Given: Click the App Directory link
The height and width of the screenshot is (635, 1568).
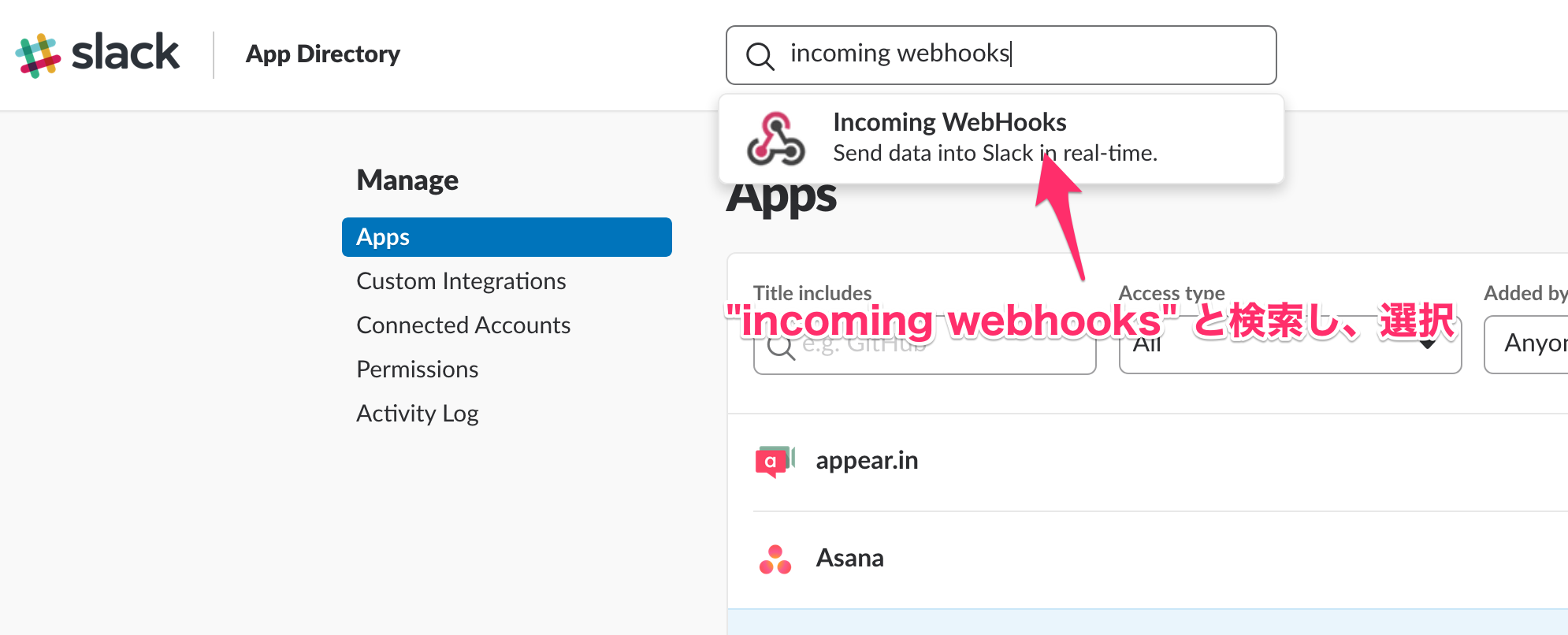Looking at the screenshot, I should (x=323, y=54).
